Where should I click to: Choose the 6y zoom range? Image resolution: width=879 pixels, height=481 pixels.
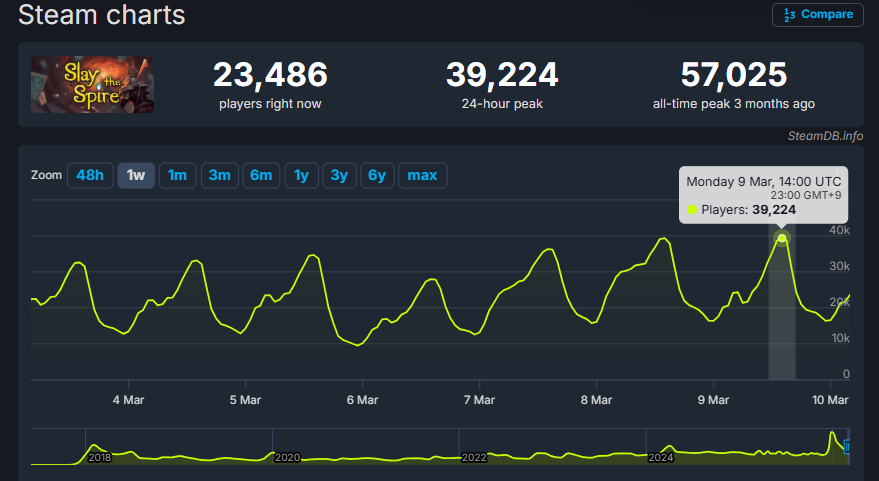coord(377,175)
